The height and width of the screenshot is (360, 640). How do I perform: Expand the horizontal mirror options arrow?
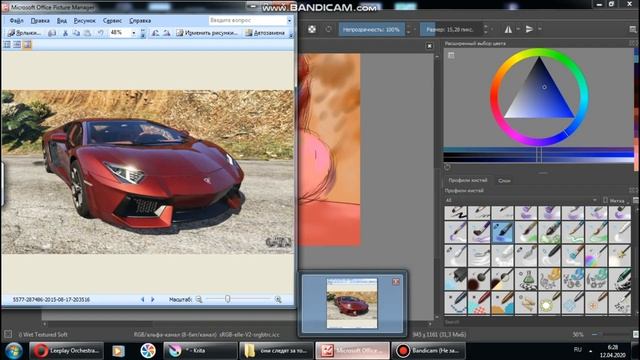click(x=518, y=29)
